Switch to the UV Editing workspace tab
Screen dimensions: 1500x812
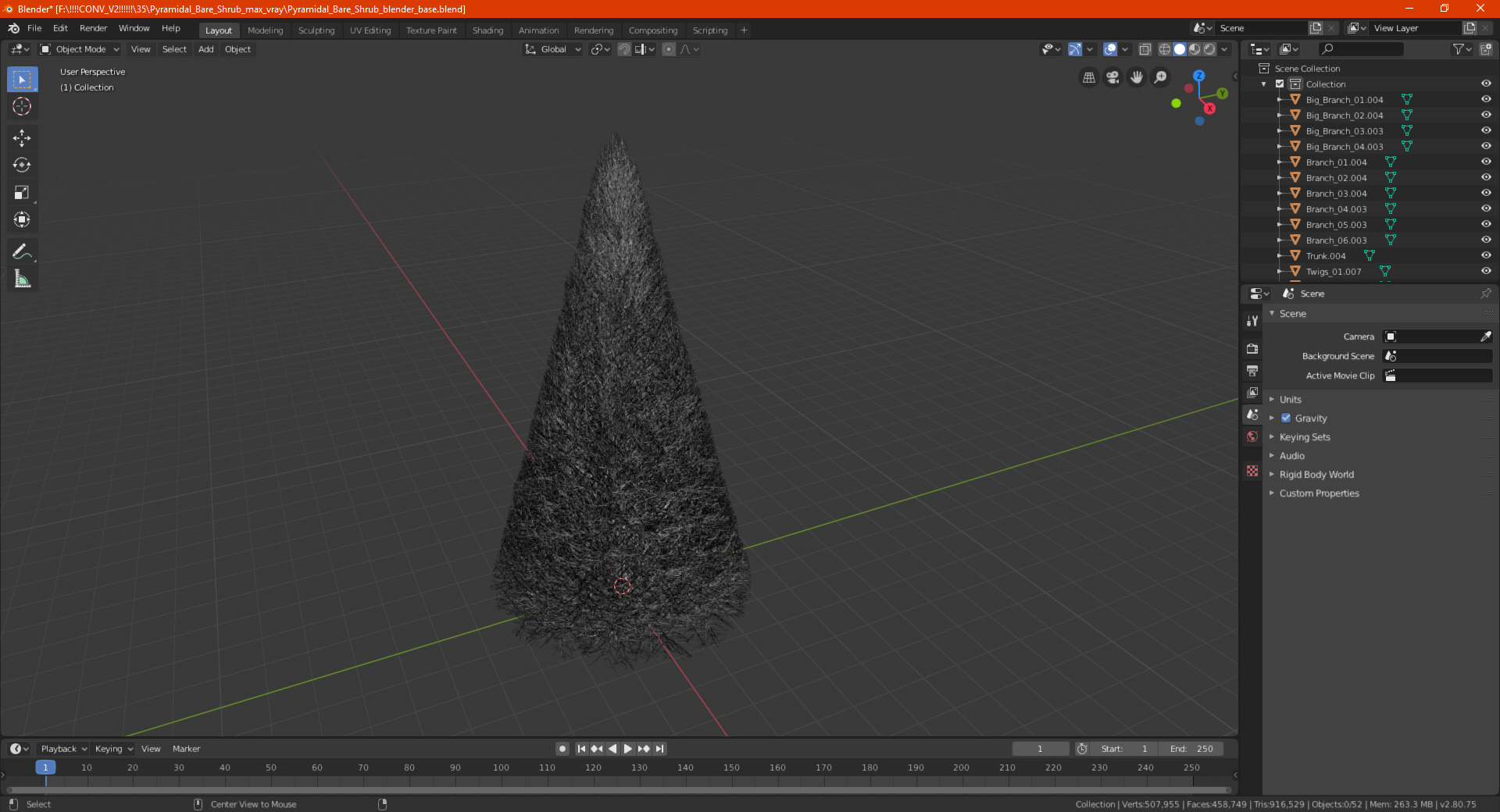click(370, 30)
